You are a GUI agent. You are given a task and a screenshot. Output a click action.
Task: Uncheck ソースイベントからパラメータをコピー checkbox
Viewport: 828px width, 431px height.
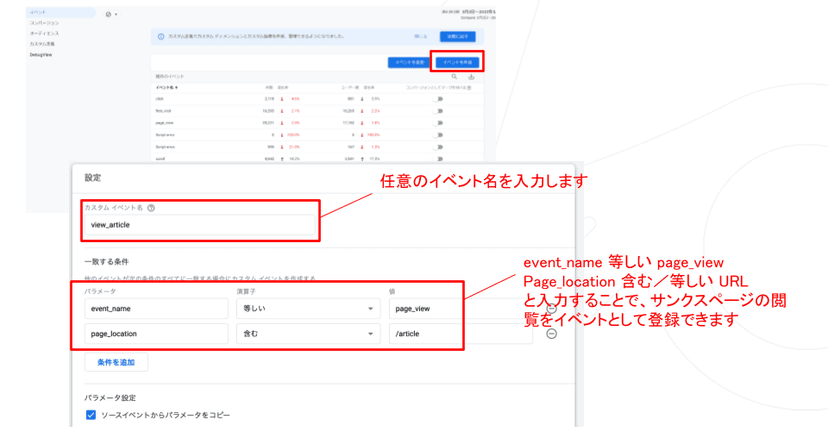91,415
